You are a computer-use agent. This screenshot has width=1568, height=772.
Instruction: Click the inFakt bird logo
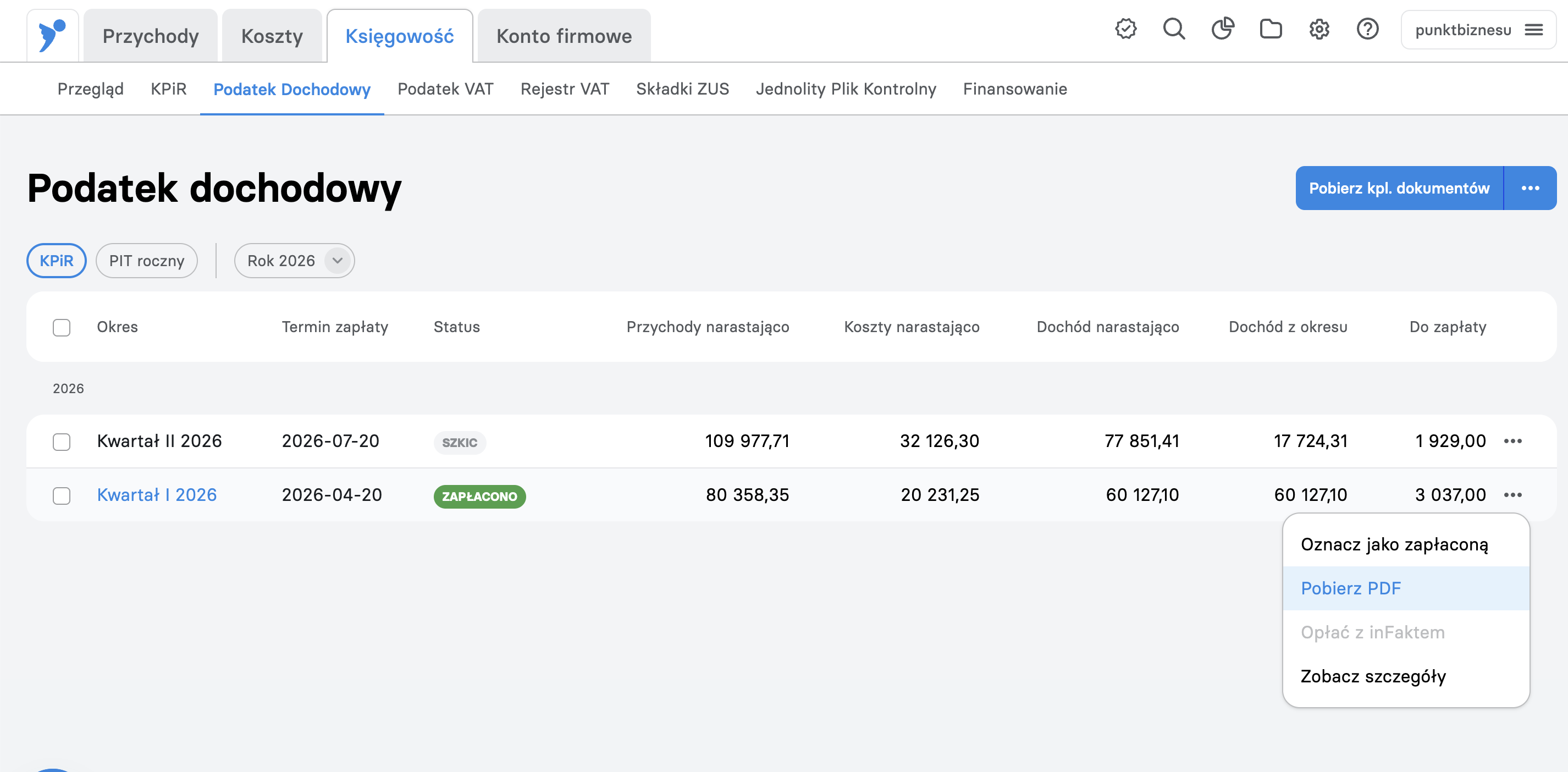pos(52,35)
